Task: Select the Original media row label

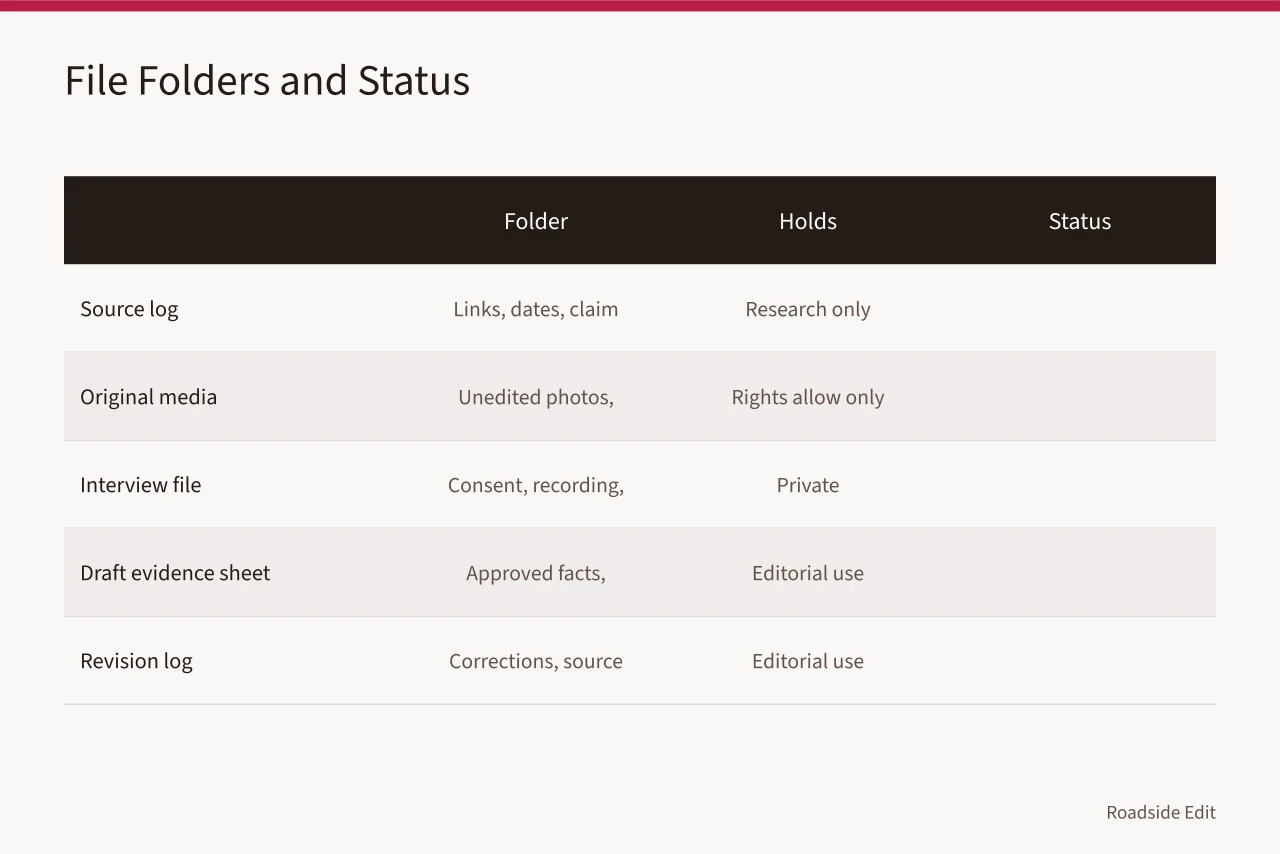Action: (x=148, y=397)
